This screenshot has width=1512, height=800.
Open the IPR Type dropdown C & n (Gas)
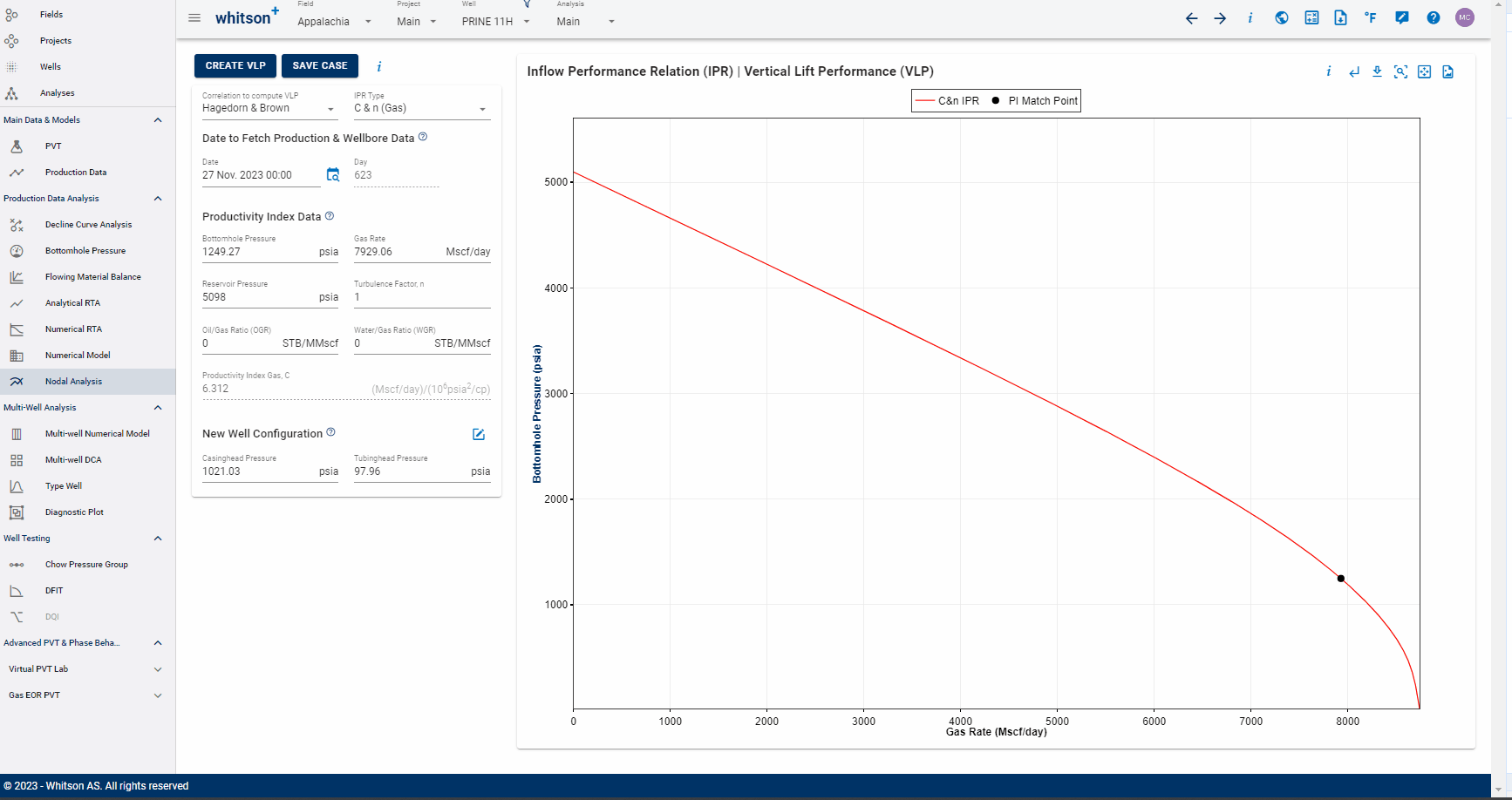[422, 108]
